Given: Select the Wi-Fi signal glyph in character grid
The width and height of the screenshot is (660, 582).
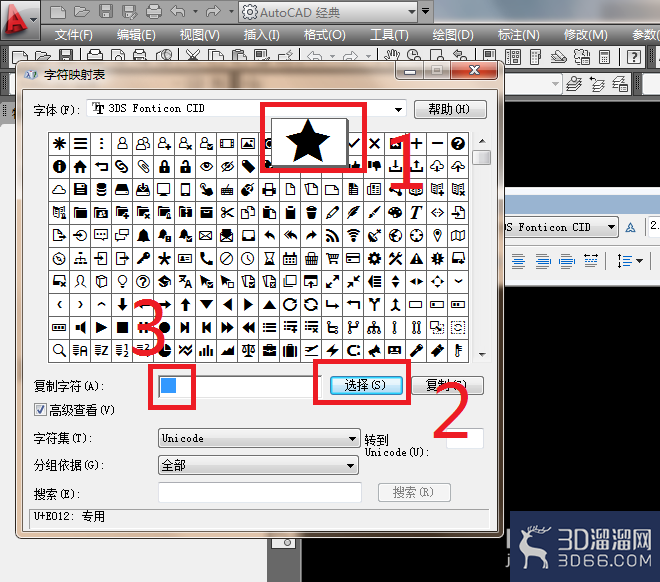Looking at the screenshot, I should coord(353,236).
